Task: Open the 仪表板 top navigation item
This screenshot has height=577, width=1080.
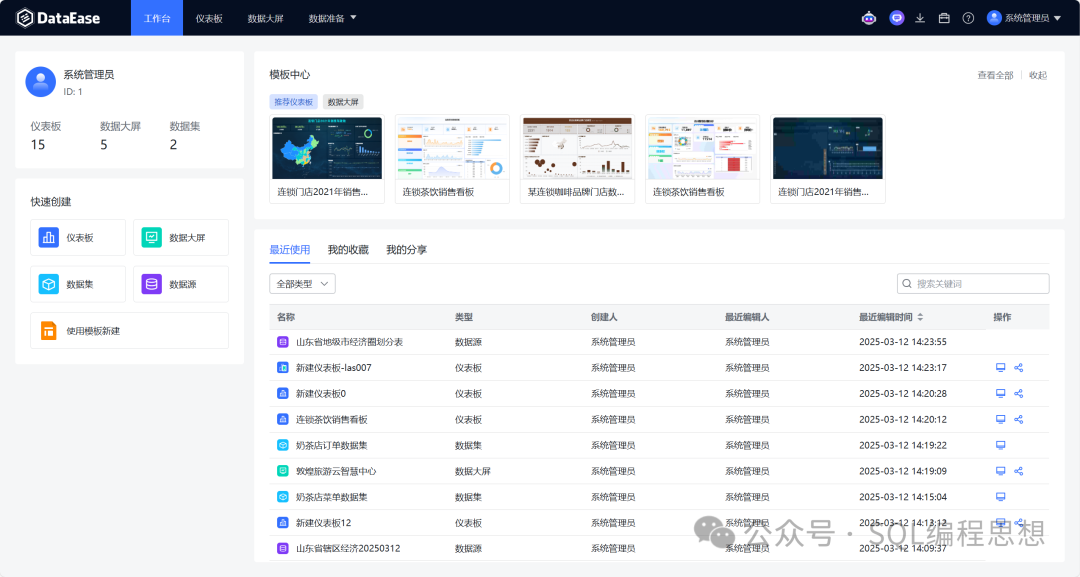Action: [x=209, y=18]
